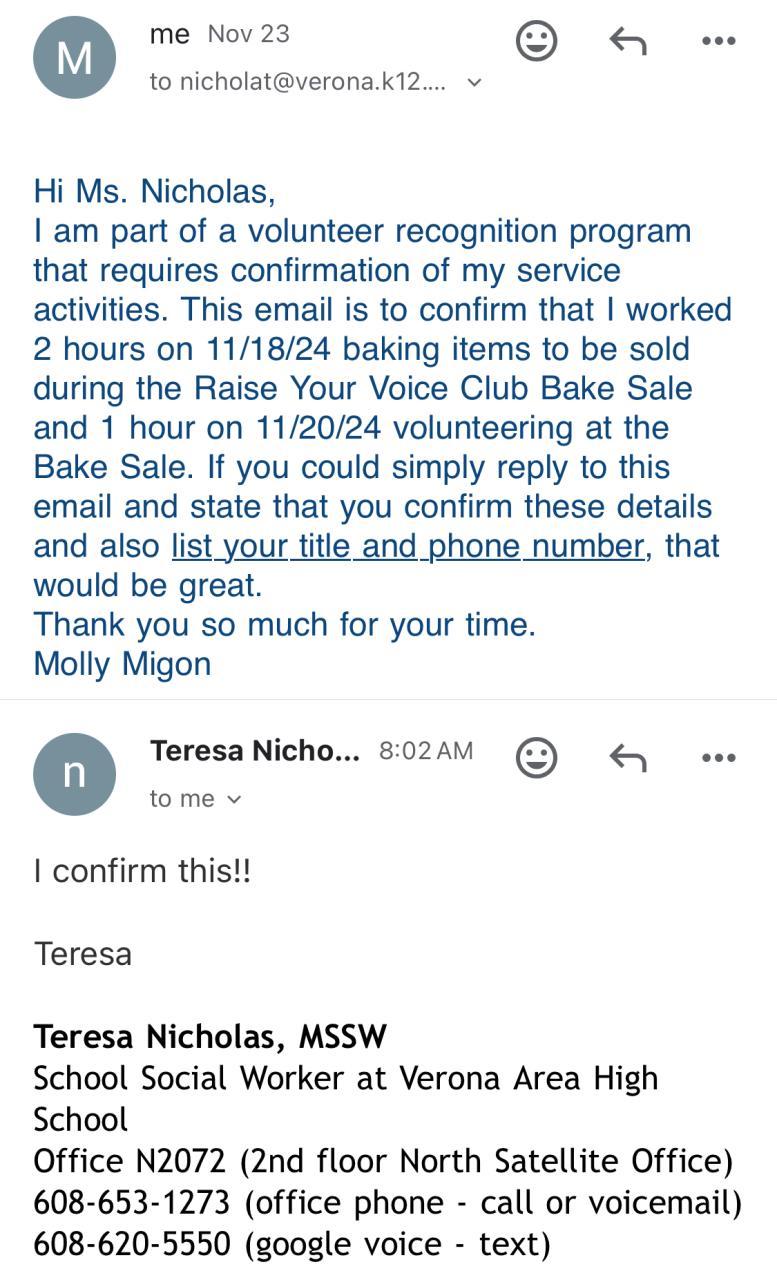
Task: Tap the lowercase "n" avatar for Teresa
Action: pyautogui.click(x=74, y=774)
